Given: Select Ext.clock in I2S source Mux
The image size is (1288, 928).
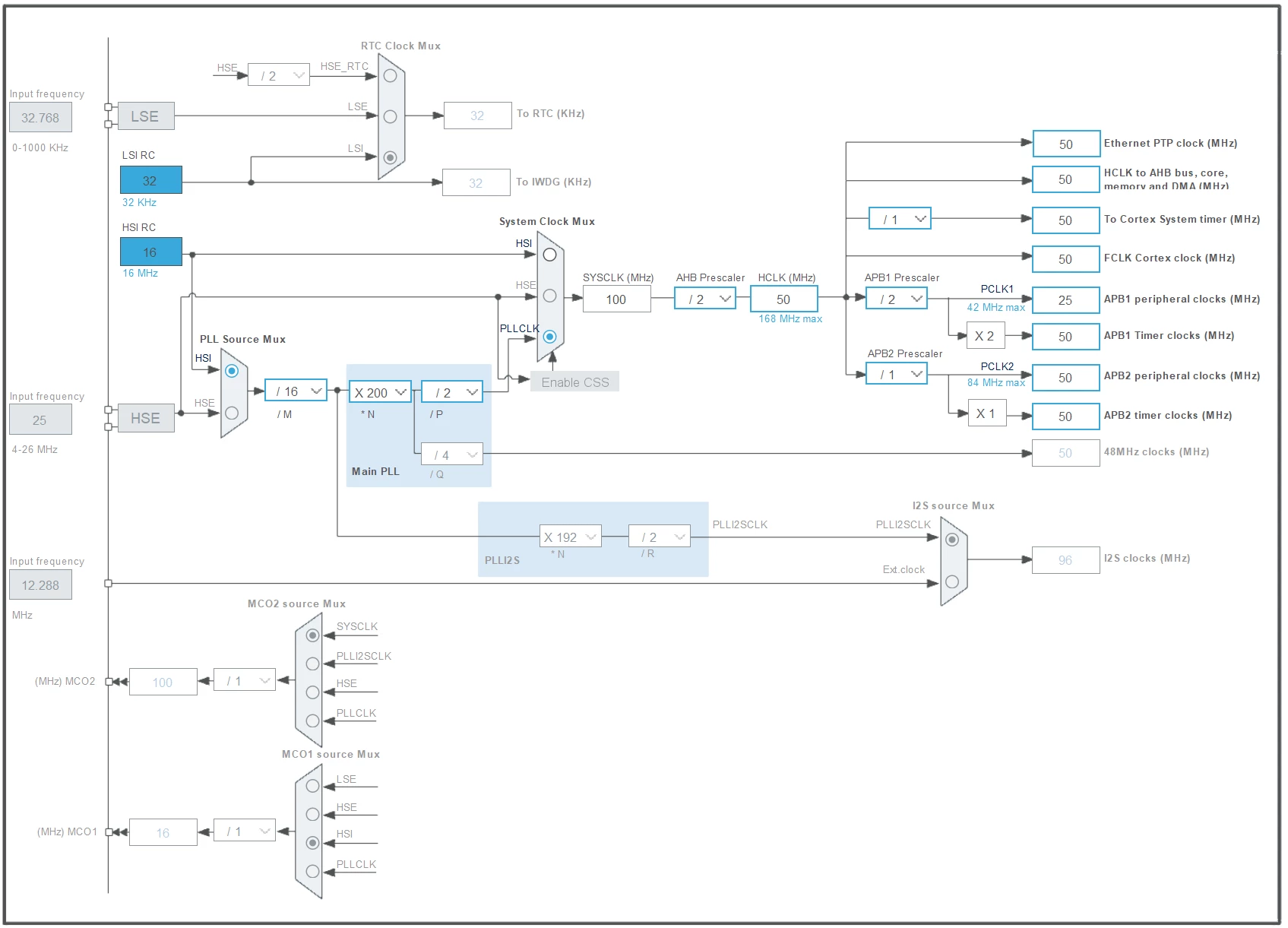Looking at the screenshot, I should point(952,581).
